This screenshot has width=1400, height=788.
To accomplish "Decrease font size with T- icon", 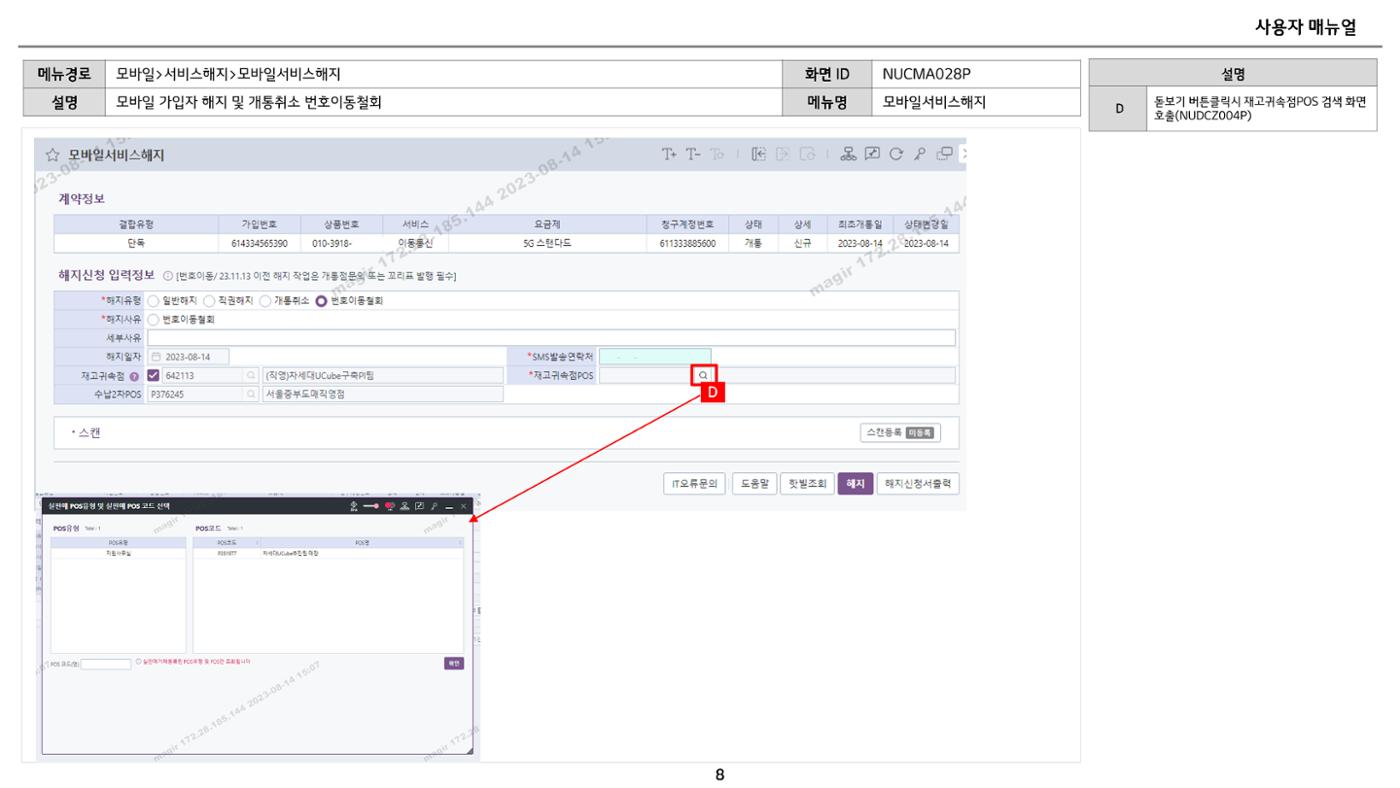I will tap(692, 154).
